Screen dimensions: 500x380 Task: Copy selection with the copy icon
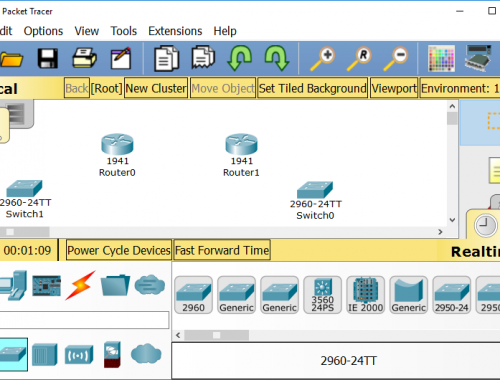[167, 59]
